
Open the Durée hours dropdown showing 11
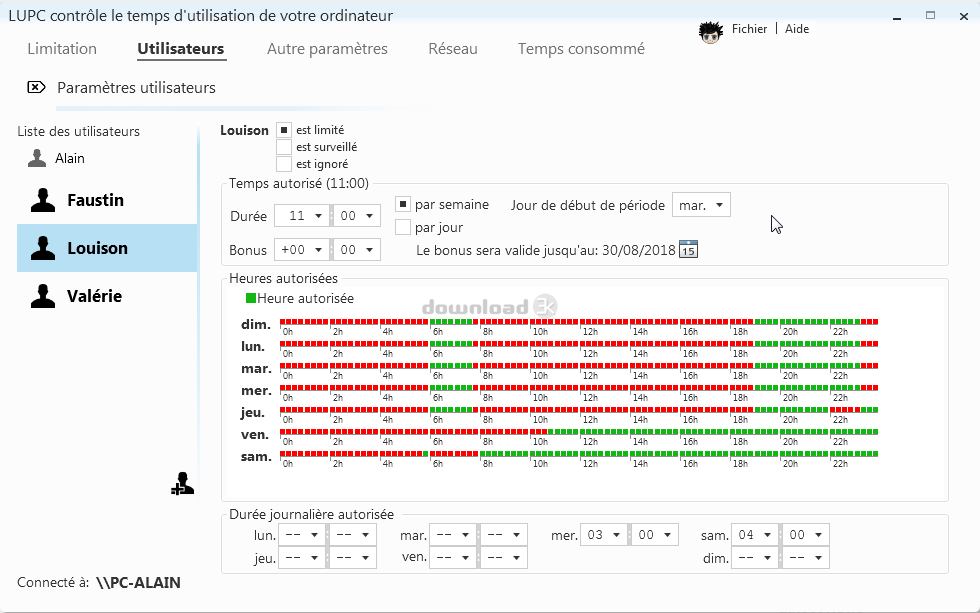(x=302, y=216)
